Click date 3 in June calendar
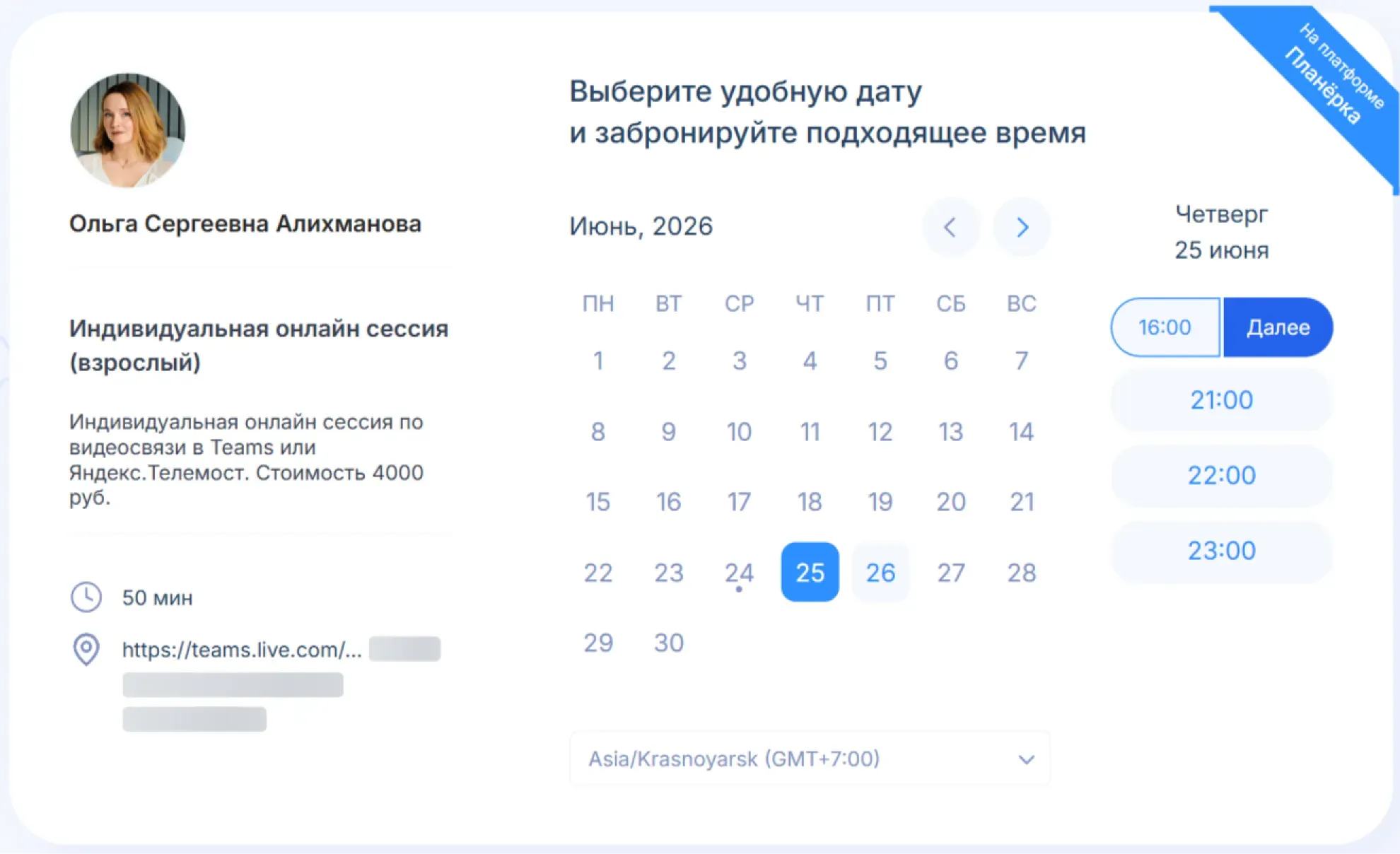The width and height of the screenshot is (1400, 854). pos(740,361)
